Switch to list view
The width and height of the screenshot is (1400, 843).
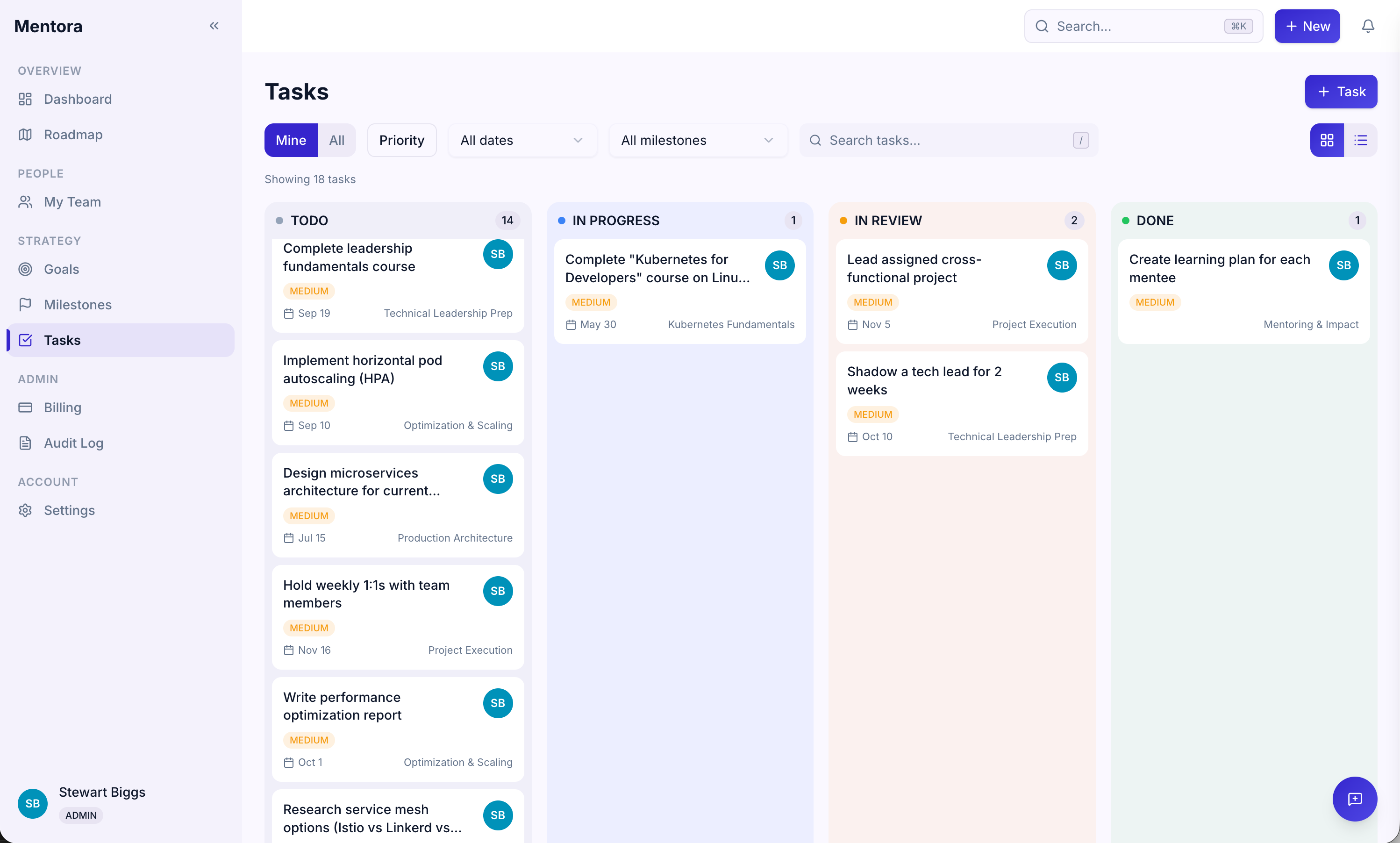(x=1360, y=140)
